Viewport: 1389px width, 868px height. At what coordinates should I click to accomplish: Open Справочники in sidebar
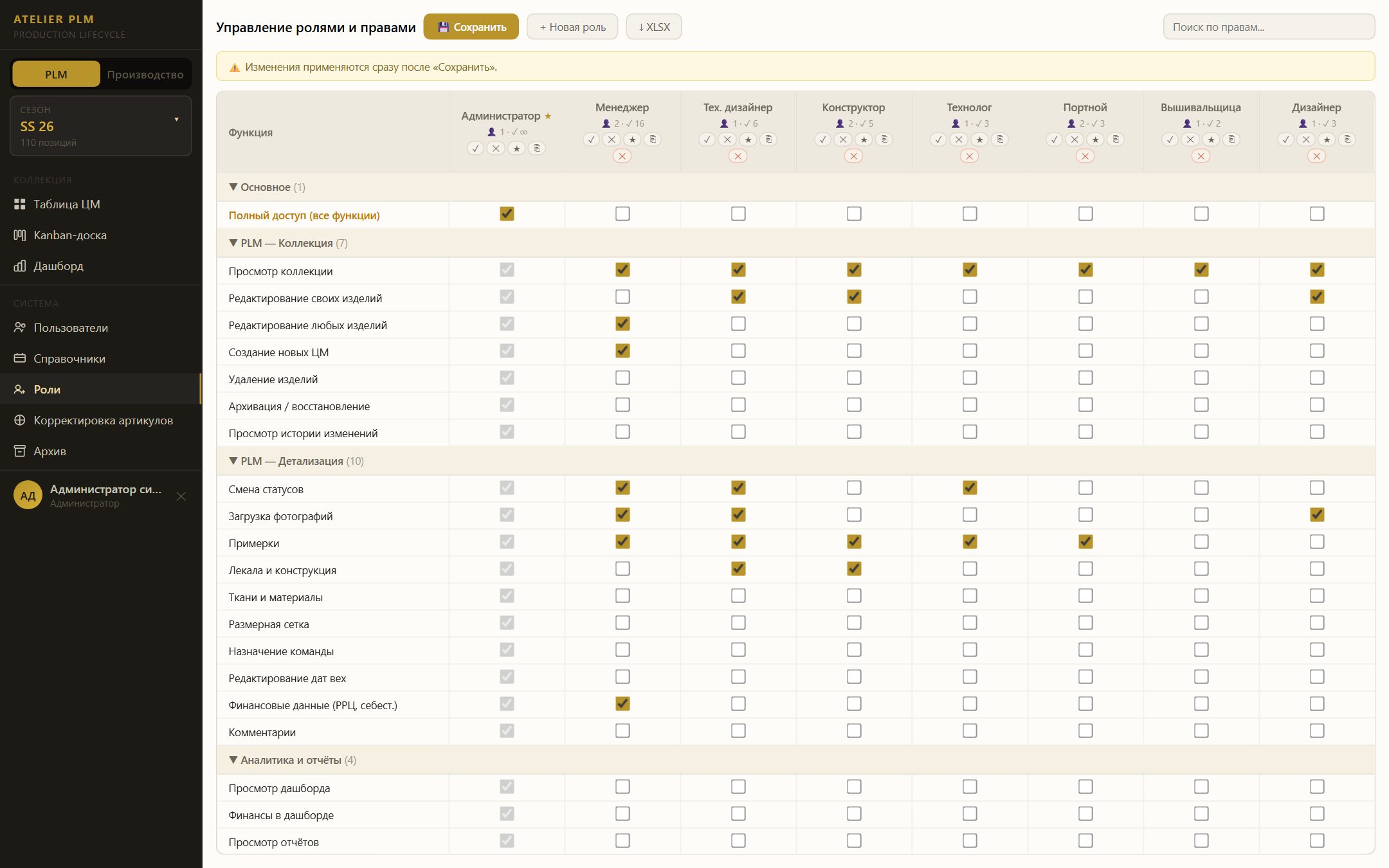(101, 358)
